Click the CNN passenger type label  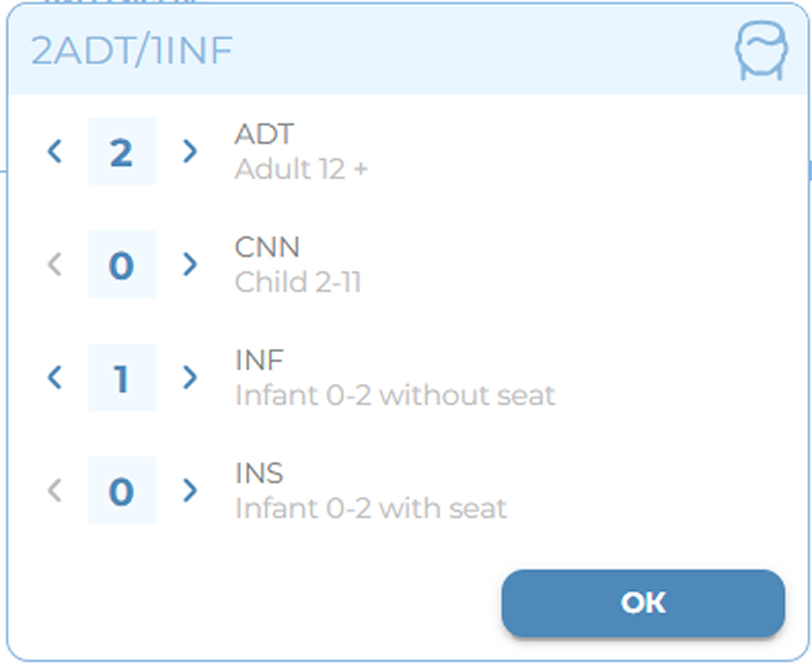pyautogui.click(x=267, y=246)
